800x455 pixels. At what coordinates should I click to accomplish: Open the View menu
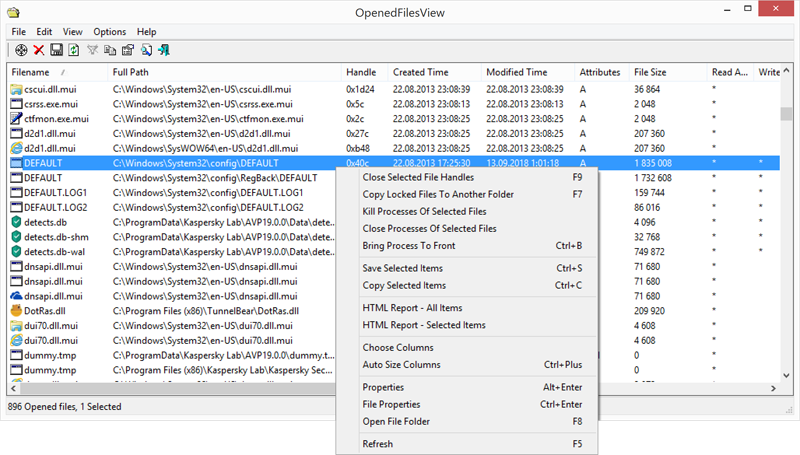click(72, 32)
